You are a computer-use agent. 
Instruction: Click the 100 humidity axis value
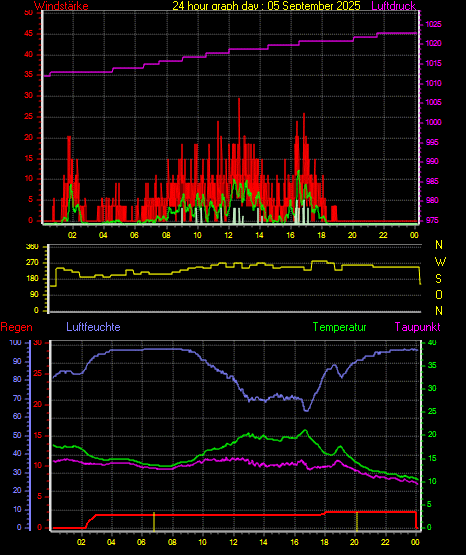point(16,343)
